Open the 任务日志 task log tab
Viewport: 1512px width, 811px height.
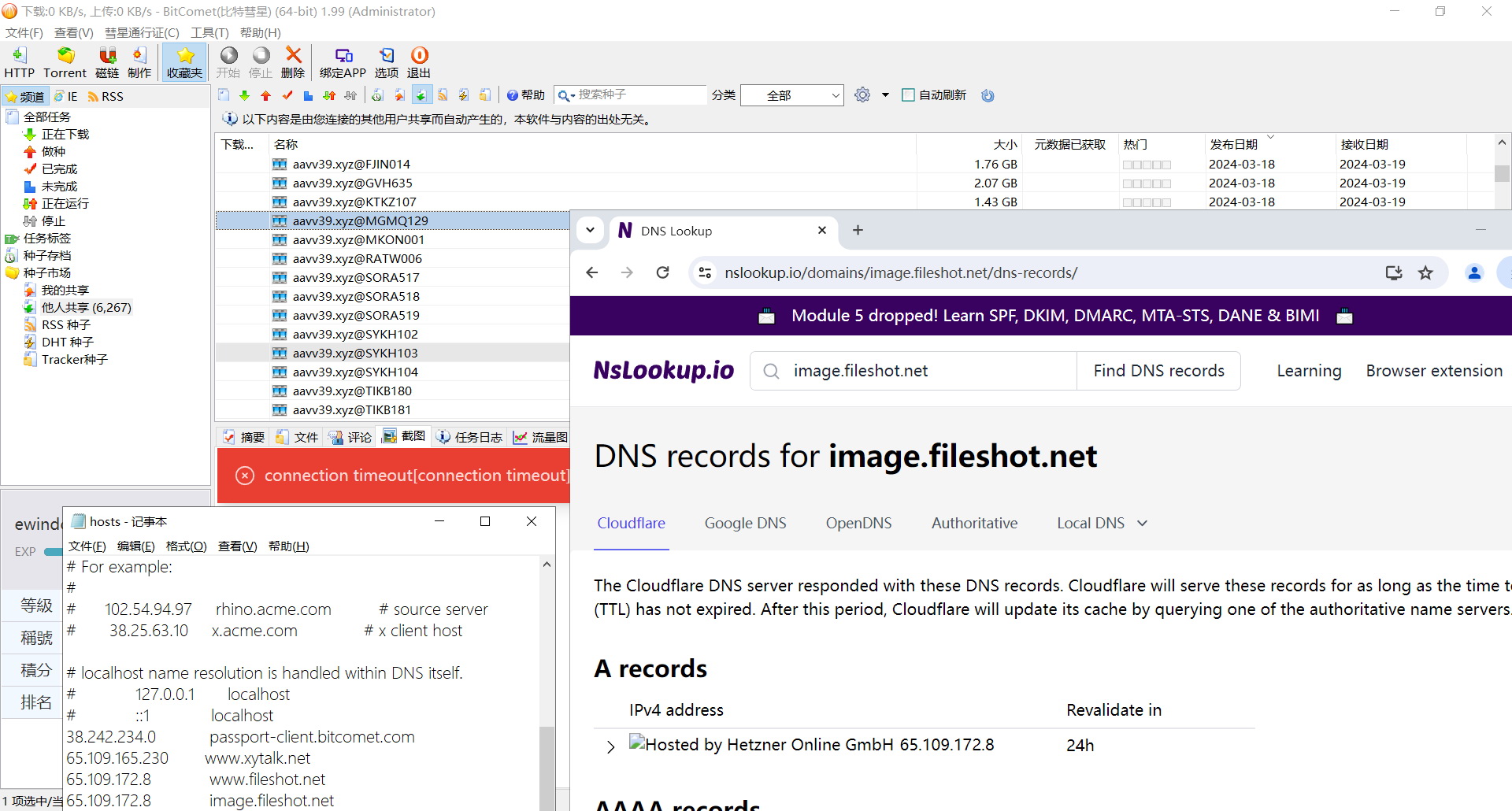coord(470,437)
